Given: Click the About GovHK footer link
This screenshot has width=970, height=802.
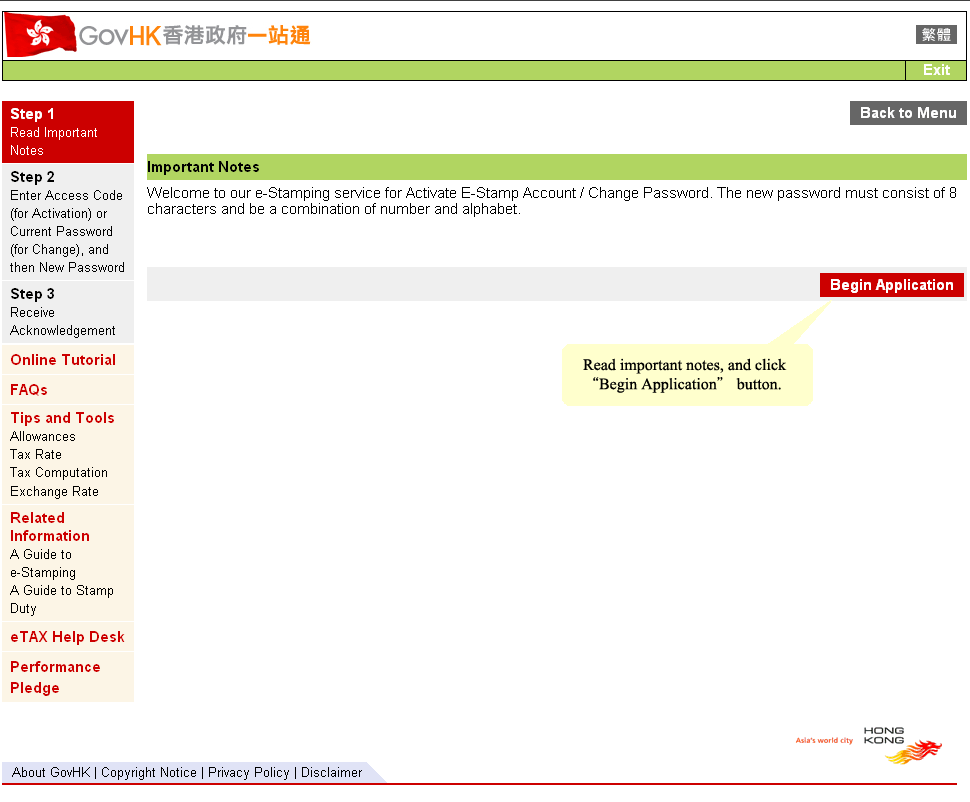Looking at the screenshot, I should pos(50,772).
